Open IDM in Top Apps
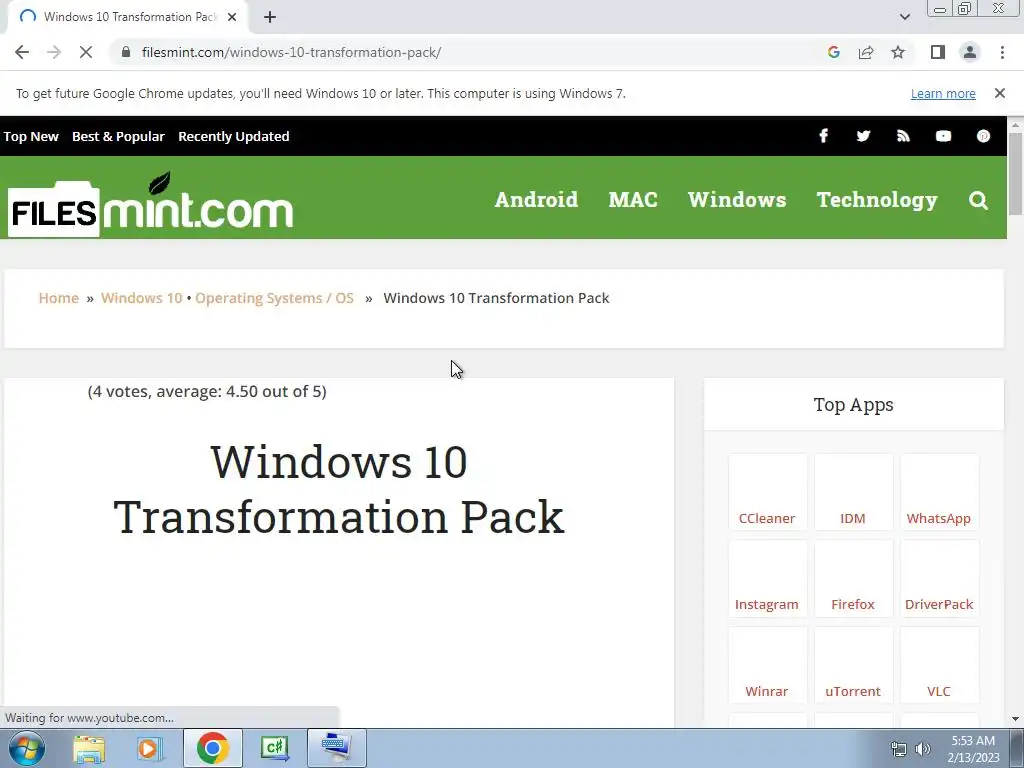 [x=853, y=492]
